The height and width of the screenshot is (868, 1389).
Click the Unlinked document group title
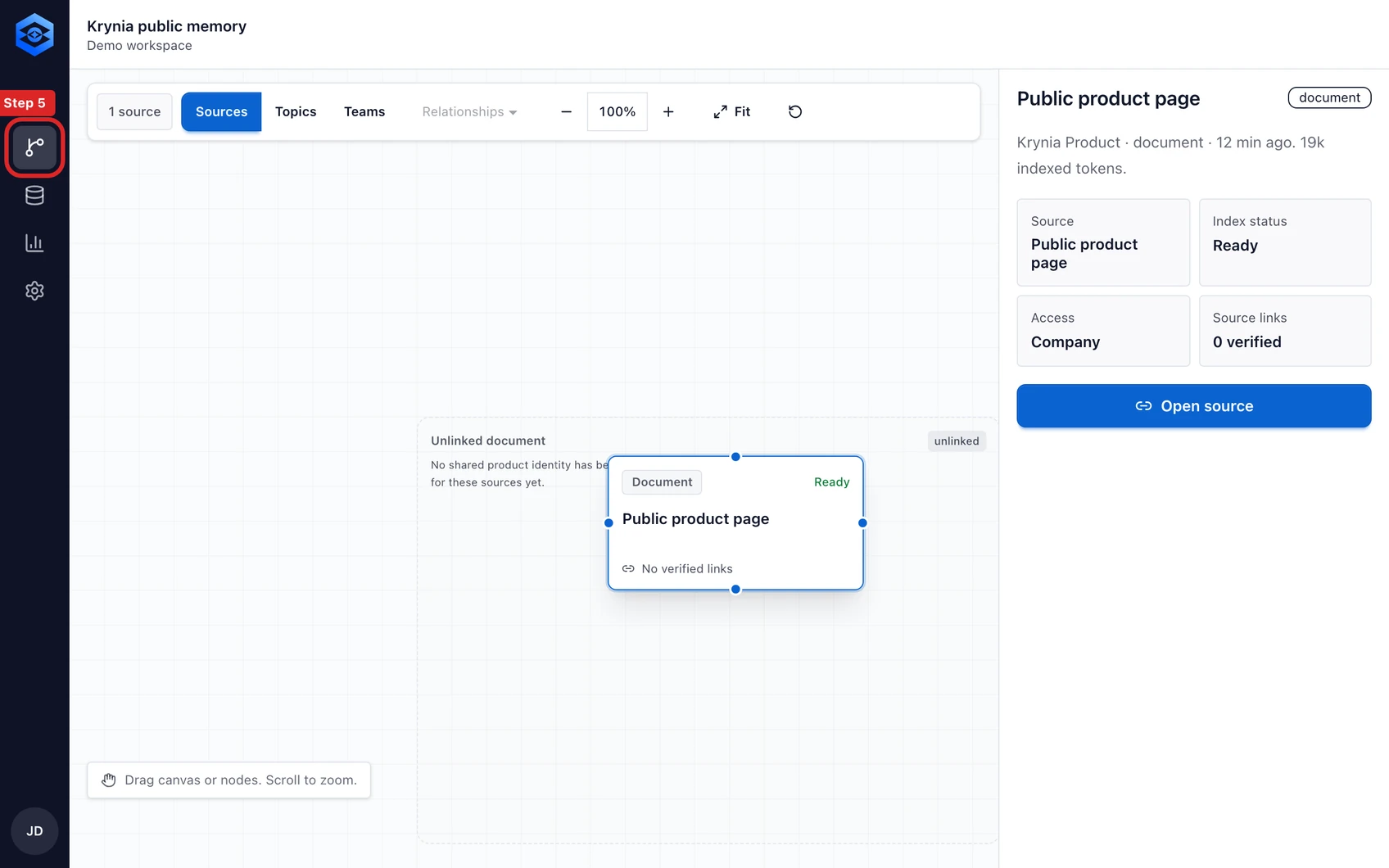(x=488, y=441)
